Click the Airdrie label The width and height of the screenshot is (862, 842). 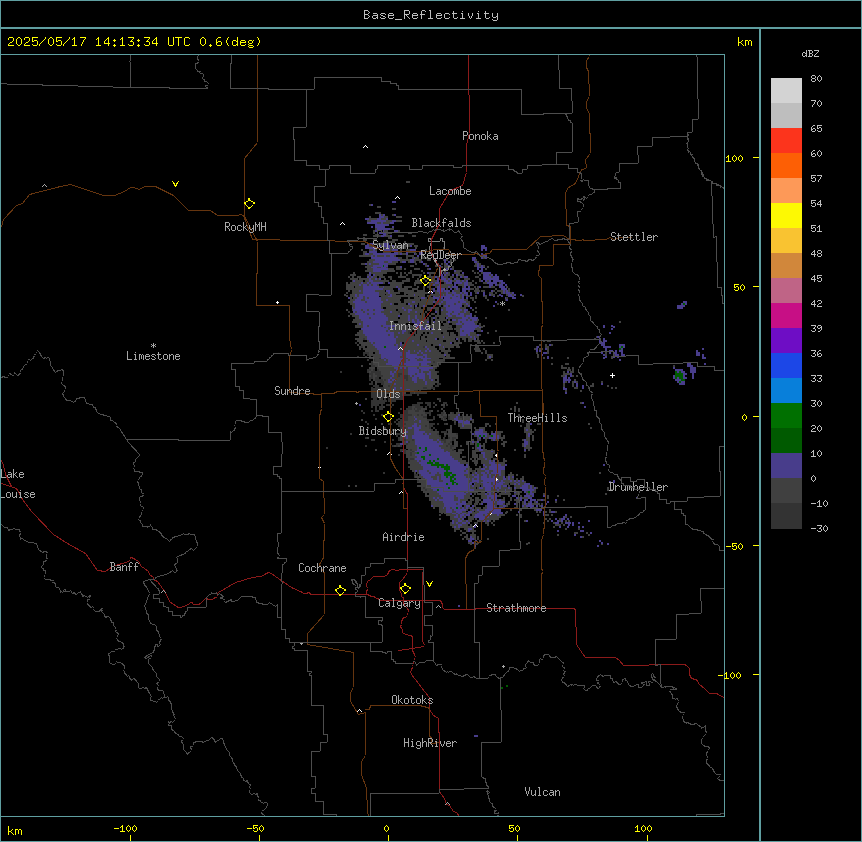tap(403, 537)
